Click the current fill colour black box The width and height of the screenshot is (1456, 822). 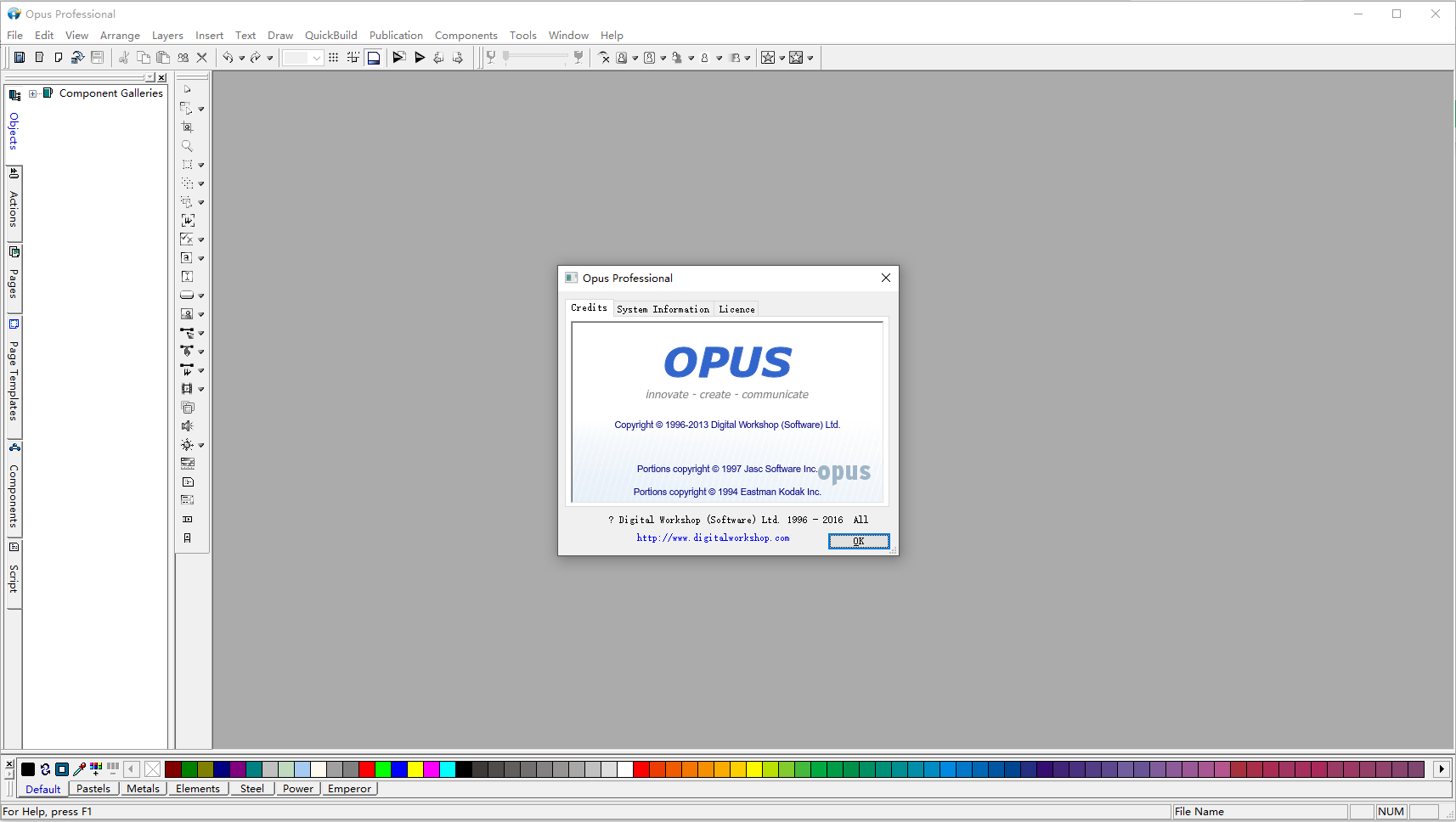[28, 769]
